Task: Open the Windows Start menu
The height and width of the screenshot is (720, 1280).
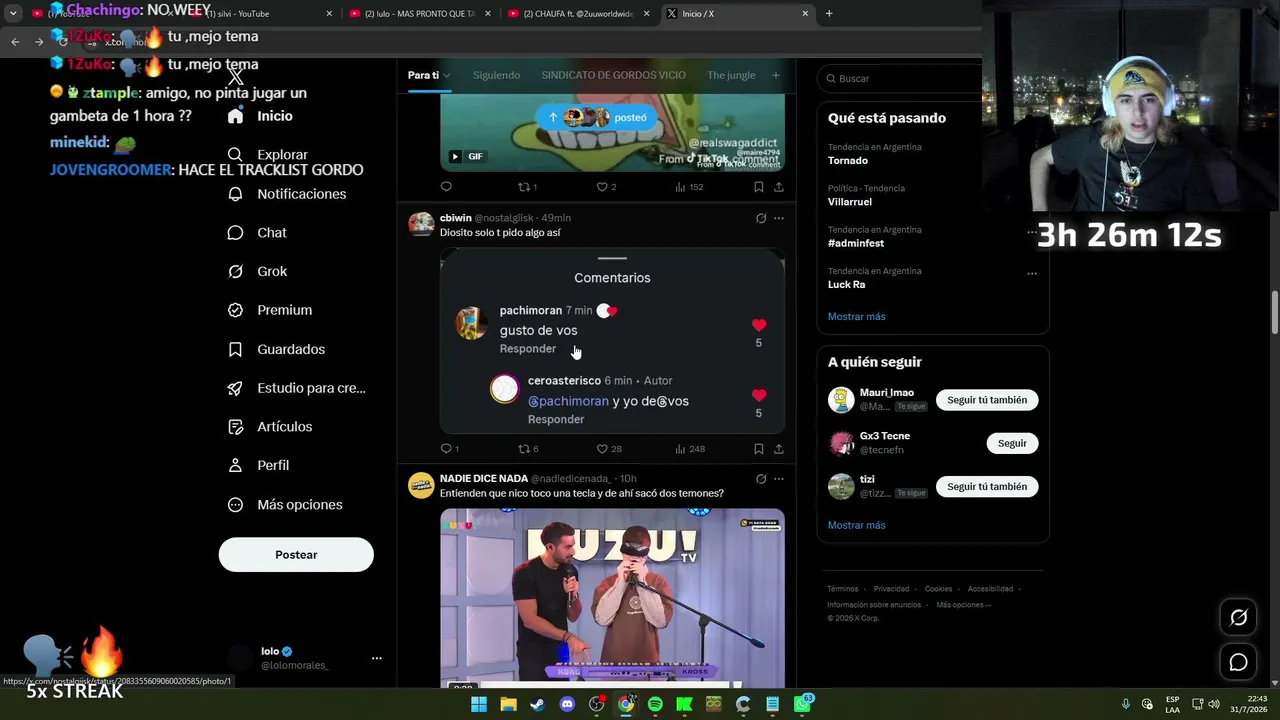Action: tap(479, 704)
